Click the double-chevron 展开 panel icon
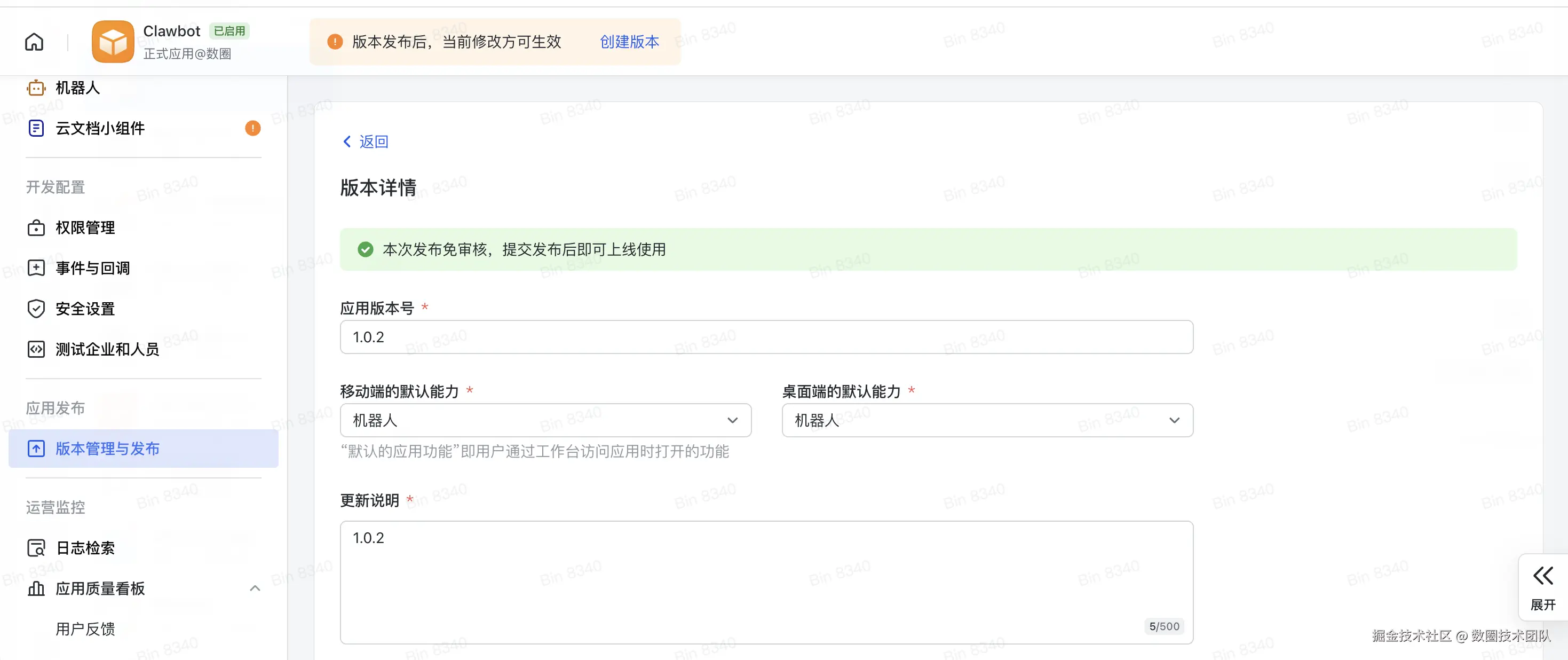 click(1542, 576)
